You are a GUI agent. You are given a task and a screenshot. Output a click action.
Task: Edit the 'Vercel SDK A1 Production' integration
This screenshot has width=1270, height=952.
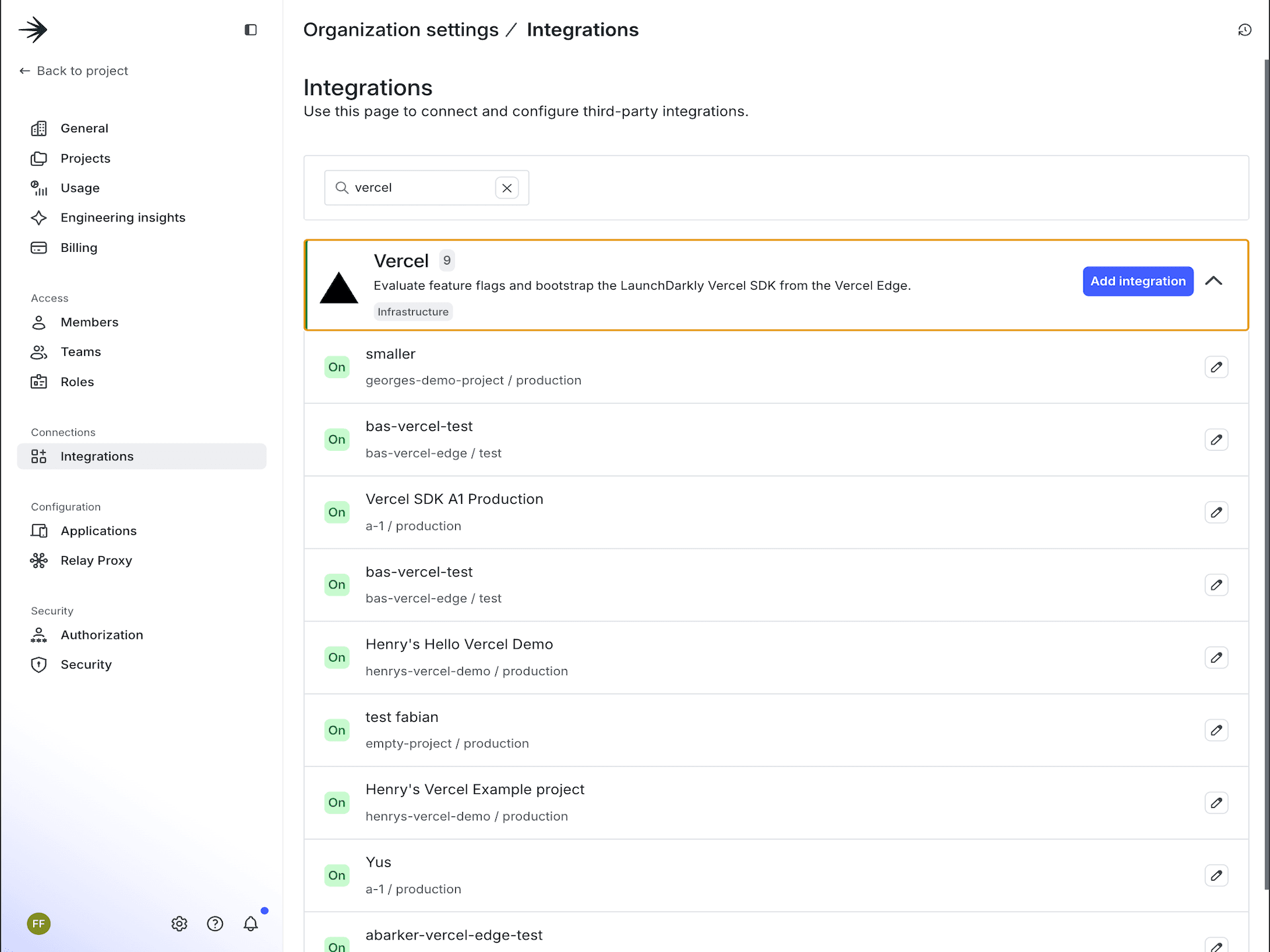click(1216, 512)
